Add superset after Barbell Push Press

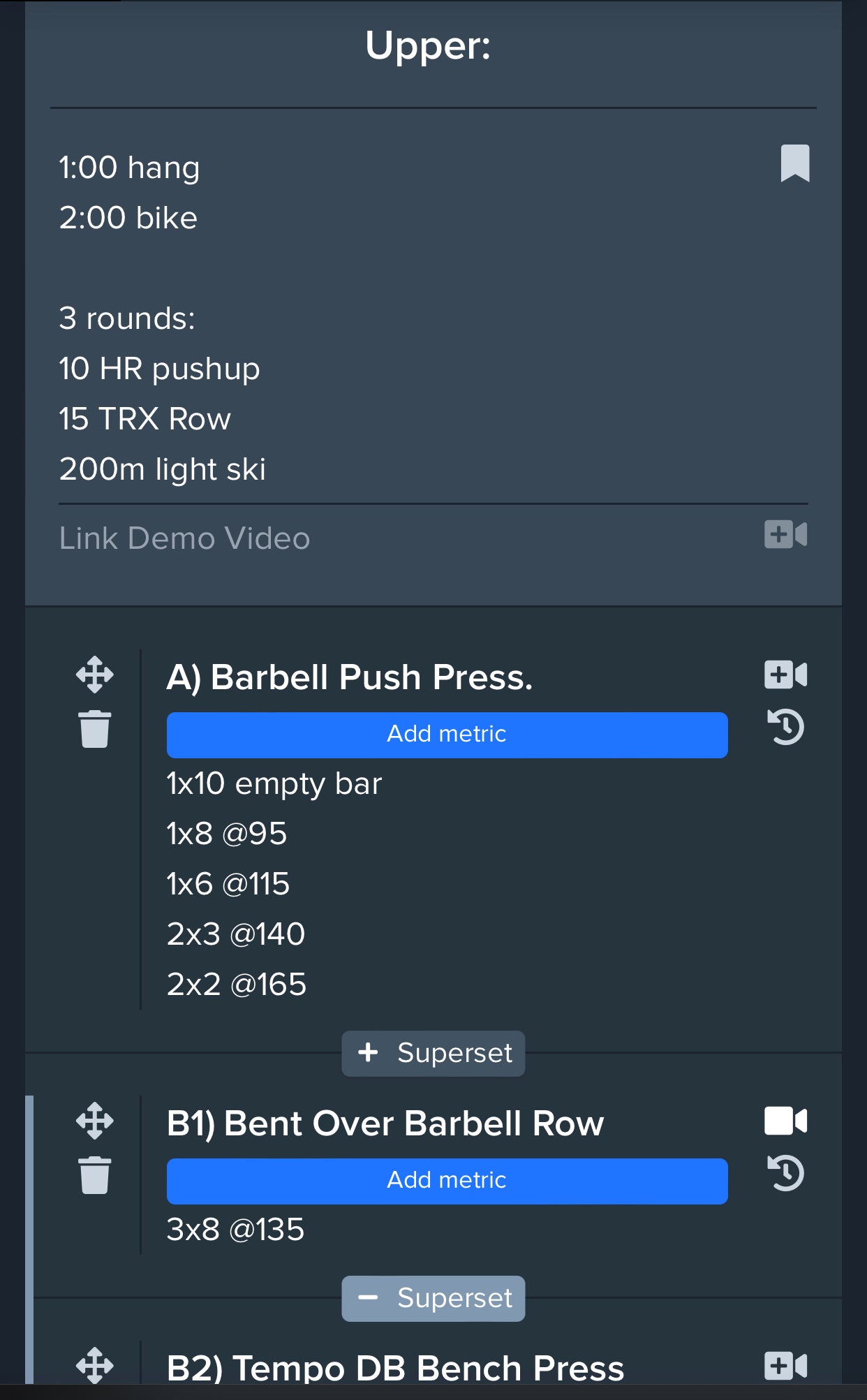pyautogui.click(x=433, y=1053)
